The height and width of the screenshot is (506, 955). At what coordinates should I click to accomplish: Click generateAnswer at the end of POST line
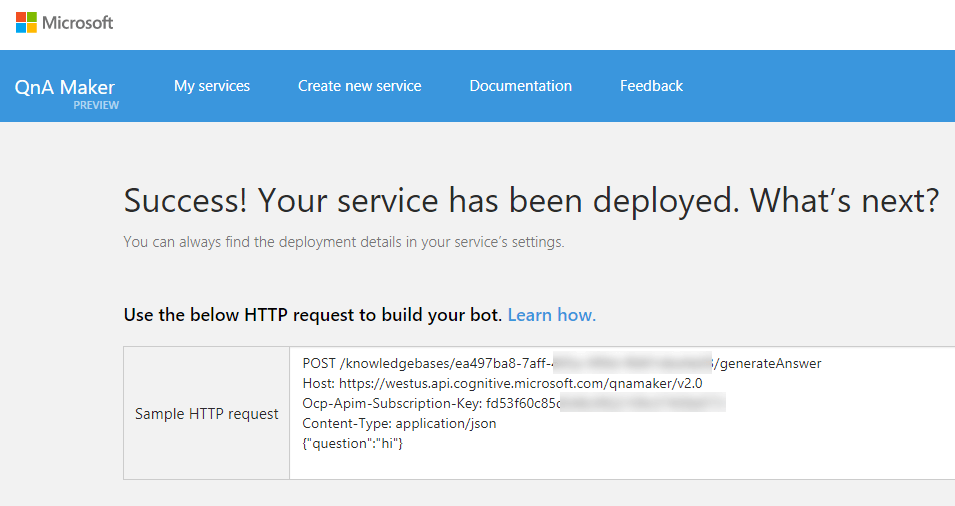tap(770, 363)
